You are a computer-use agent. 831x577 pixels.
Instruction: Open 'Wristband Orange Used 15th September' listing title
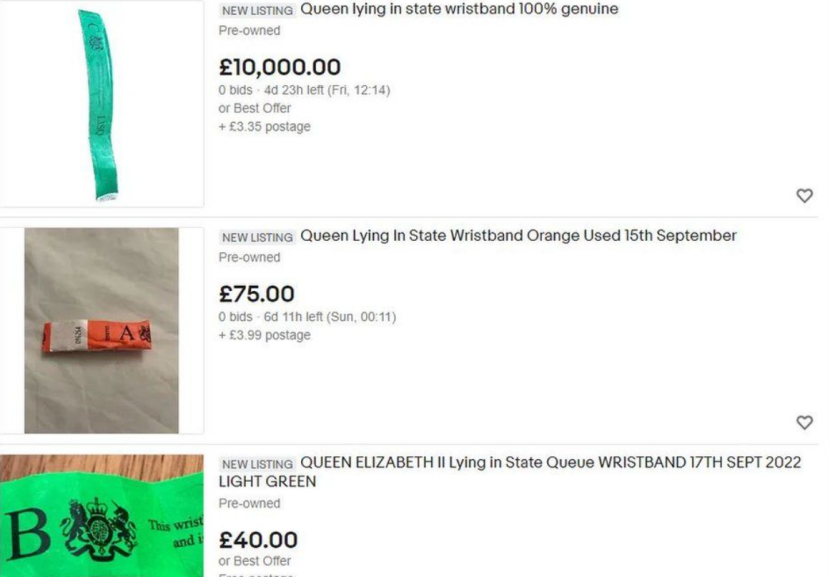pyautogui.click(x=518, y=236)
